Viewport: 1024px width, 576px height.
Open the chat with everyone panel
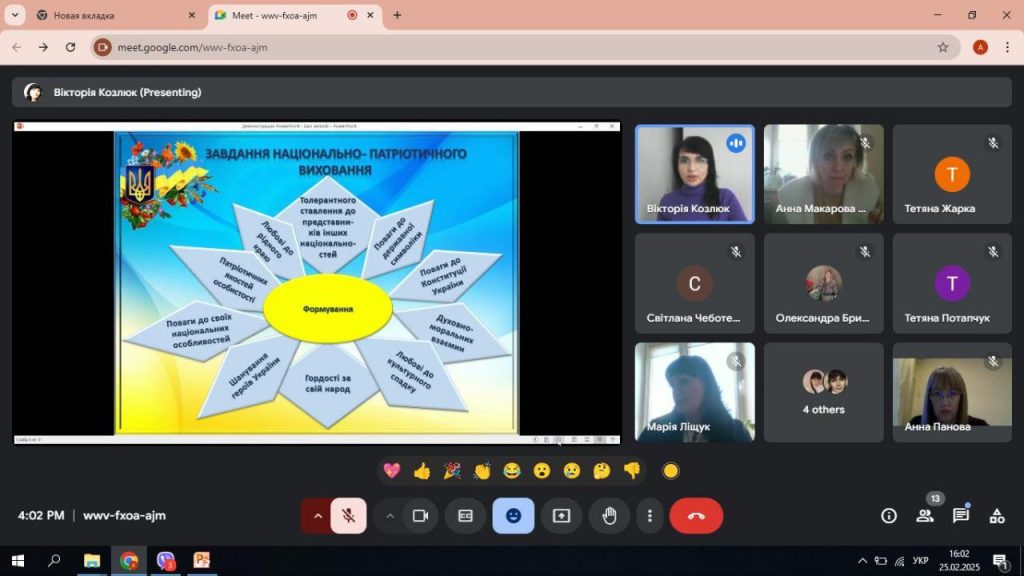[961, 516]
